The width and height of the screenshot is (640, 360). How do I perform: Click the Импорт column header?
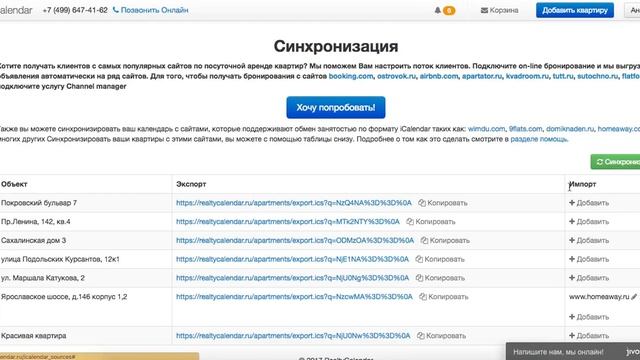pyautogui.click(x=582, y=184)
